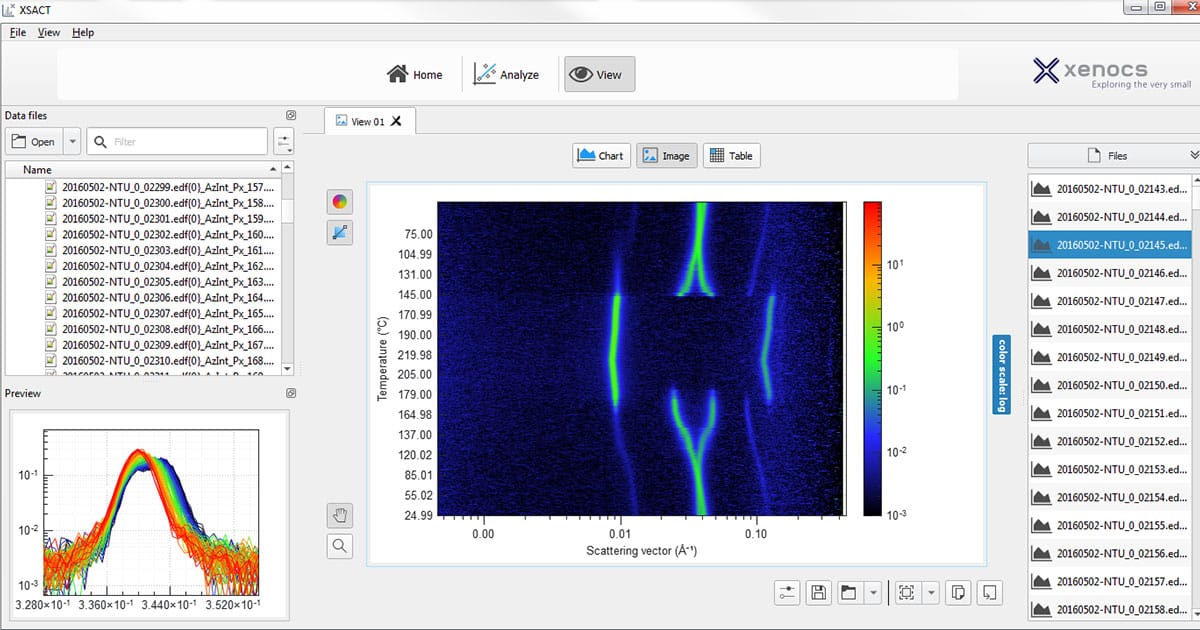Open the File menu
Viewport: 1200px width, 630px height.
coord(17,32)
